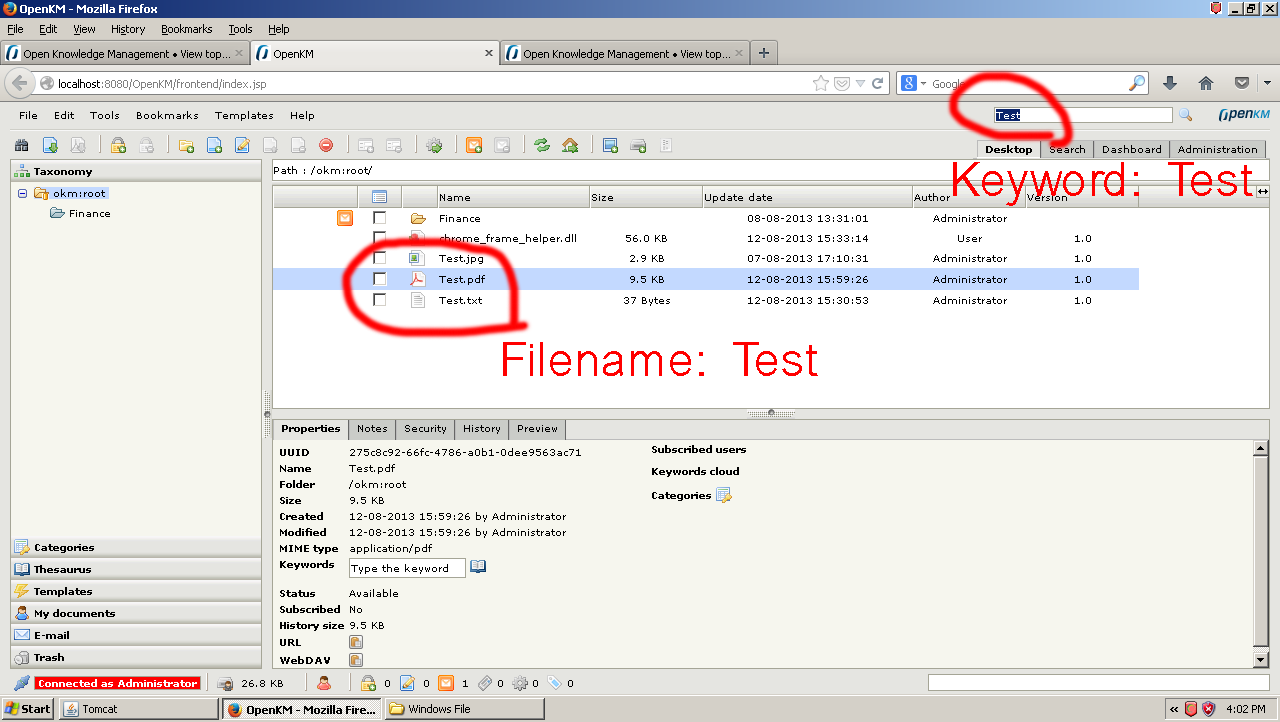Open the Templates menu
The image size is (1280, 722).
click(x=244, y=115)
